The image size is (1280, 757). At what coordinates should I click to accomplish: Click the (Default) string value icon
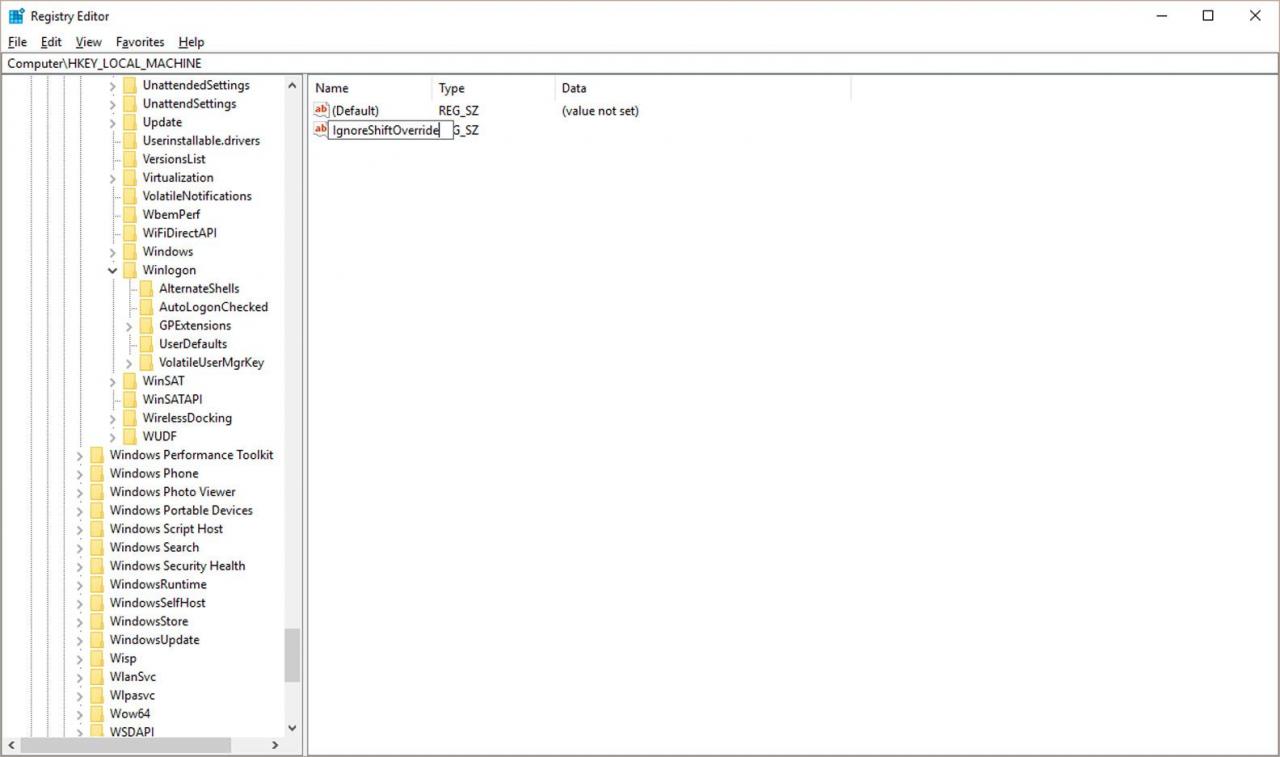321,110
